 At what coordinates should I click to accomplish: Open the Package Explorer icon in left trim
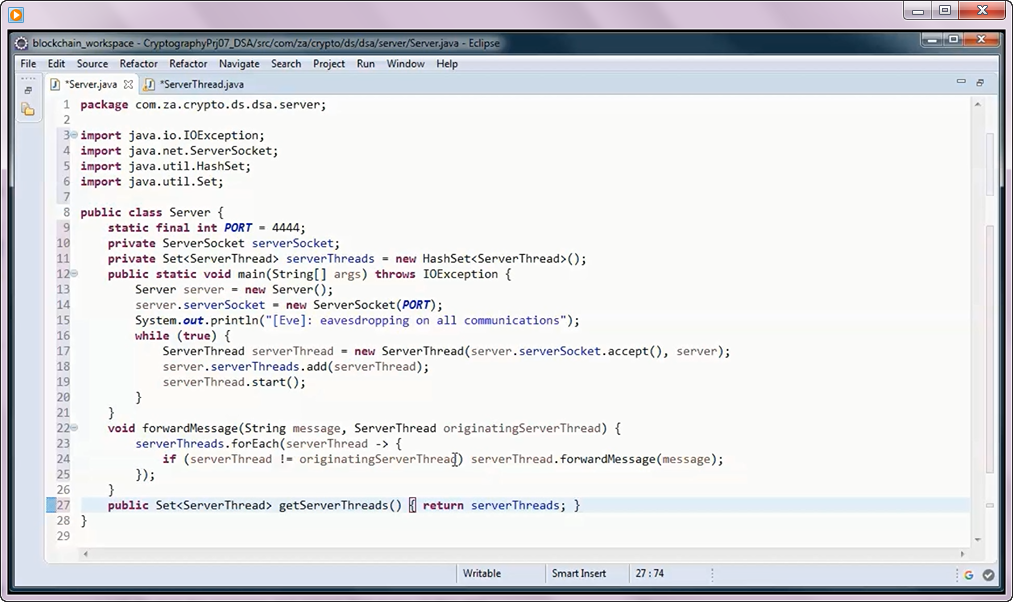(x=28, y=110)
